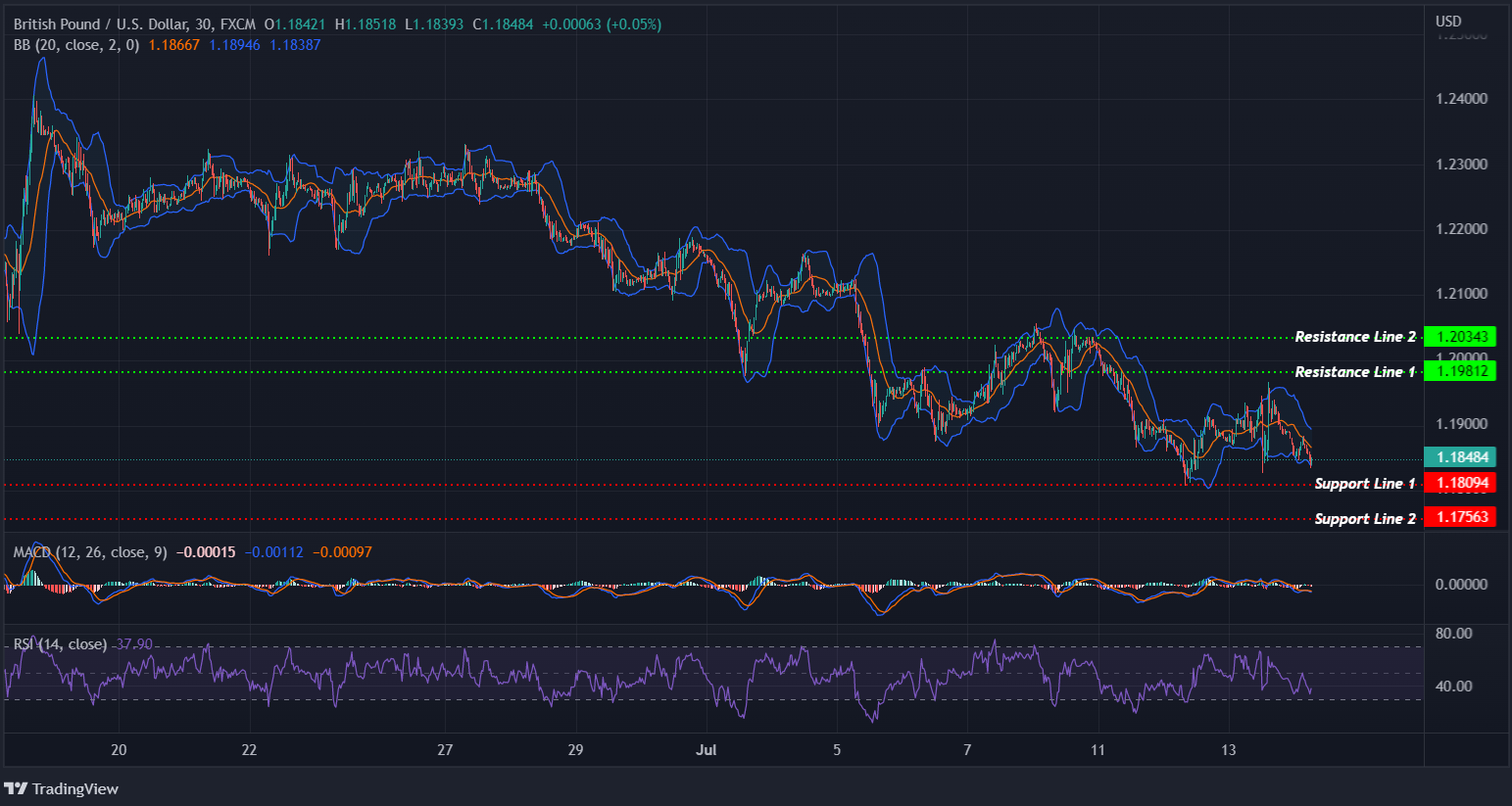1512x806 pixels.
Task: Click the USD currency label on price axis
Action: (1447, 20)
